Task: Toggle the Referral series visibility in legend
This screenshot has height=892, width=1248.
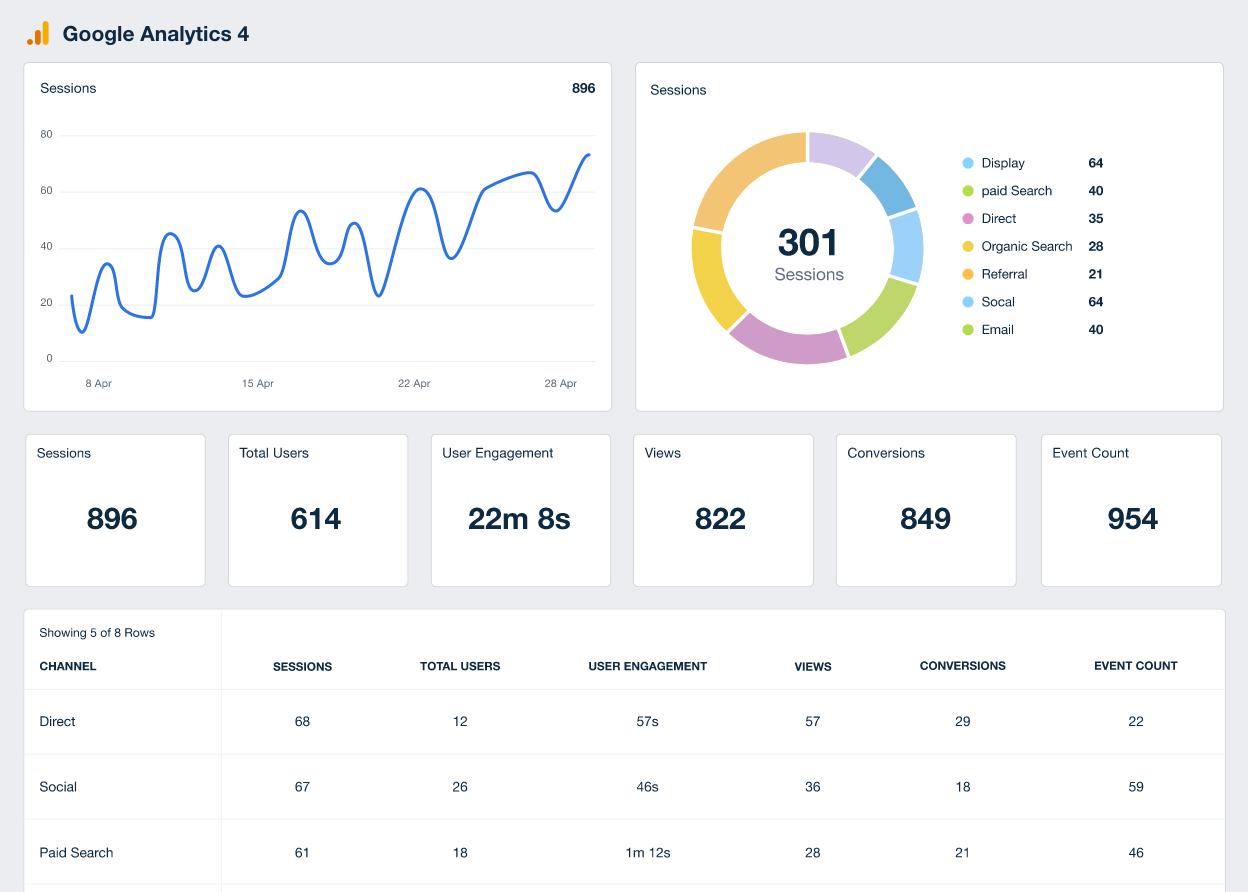Action: coord(1005,274)
